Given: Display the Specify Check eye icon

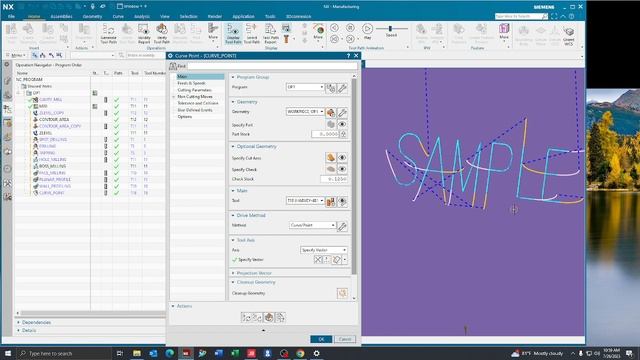Looking at the screenshot, I should pyautogui.click(x=342, y=169).
